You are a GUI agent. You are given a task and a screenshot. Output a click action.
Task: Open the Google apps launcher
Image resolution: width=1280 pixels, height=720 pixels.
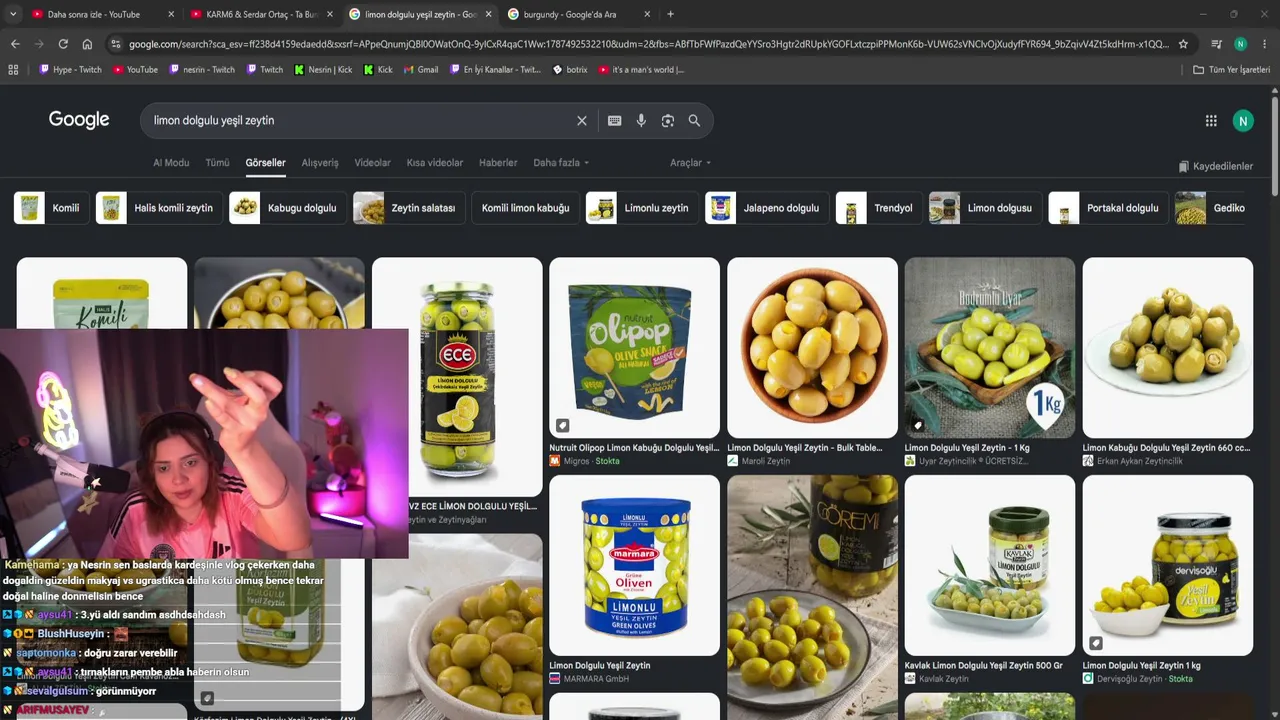[1211, 120]
